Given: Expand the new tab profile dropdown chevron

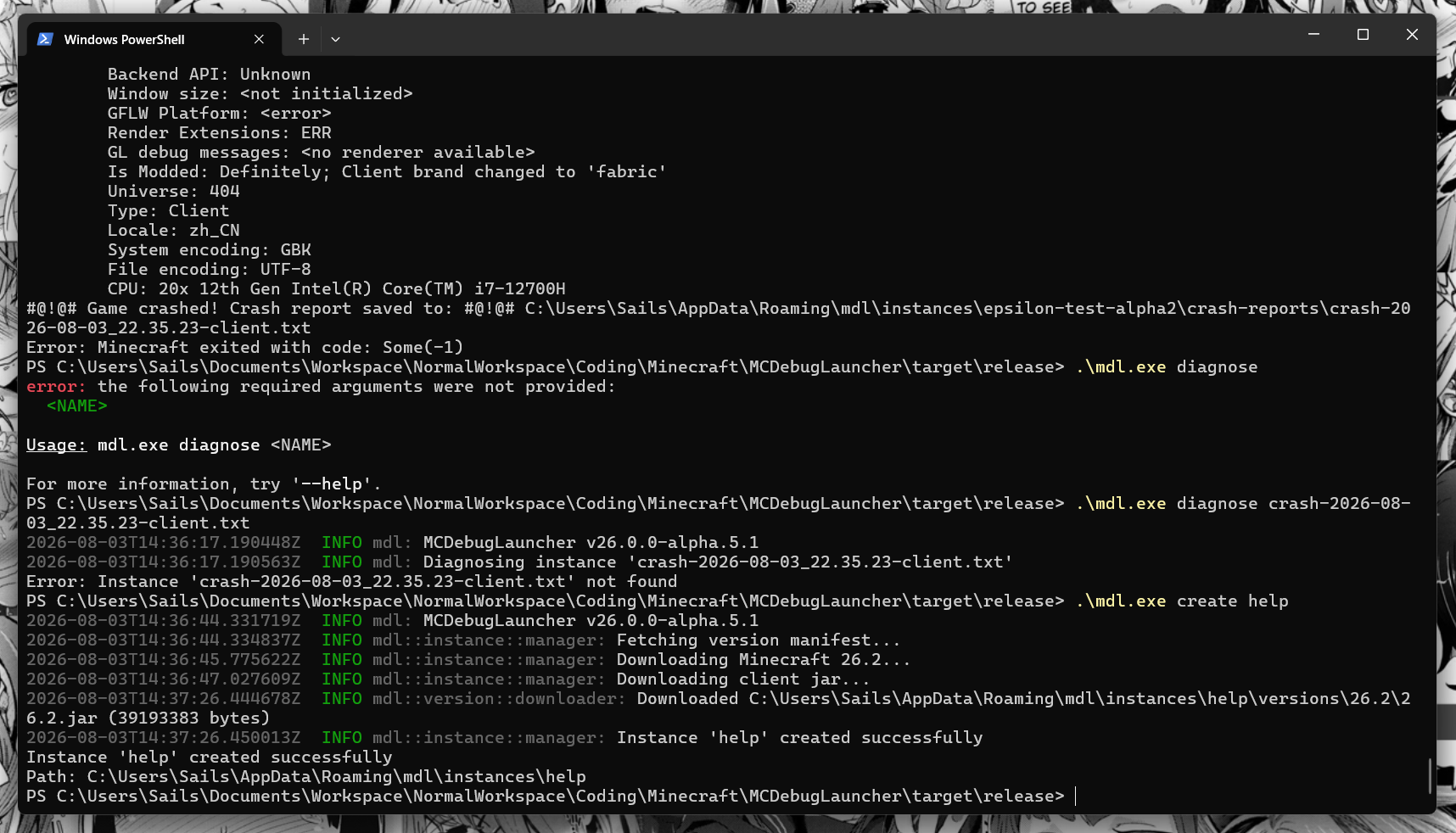Looking at the screenshot, I should 335,39.
